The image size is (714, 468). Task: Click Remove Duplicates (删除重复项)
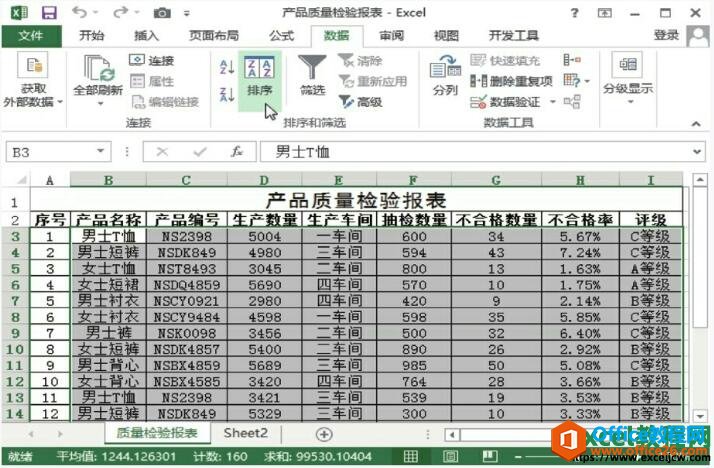(x=510, y=81)
